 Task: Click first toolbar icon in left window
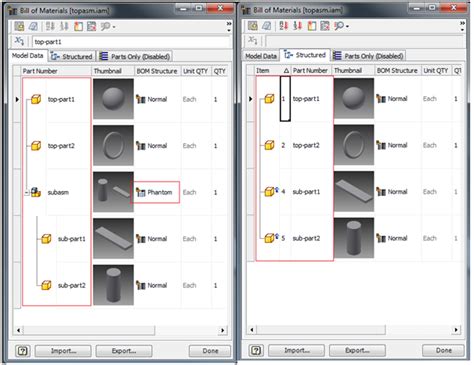point(19,26)
